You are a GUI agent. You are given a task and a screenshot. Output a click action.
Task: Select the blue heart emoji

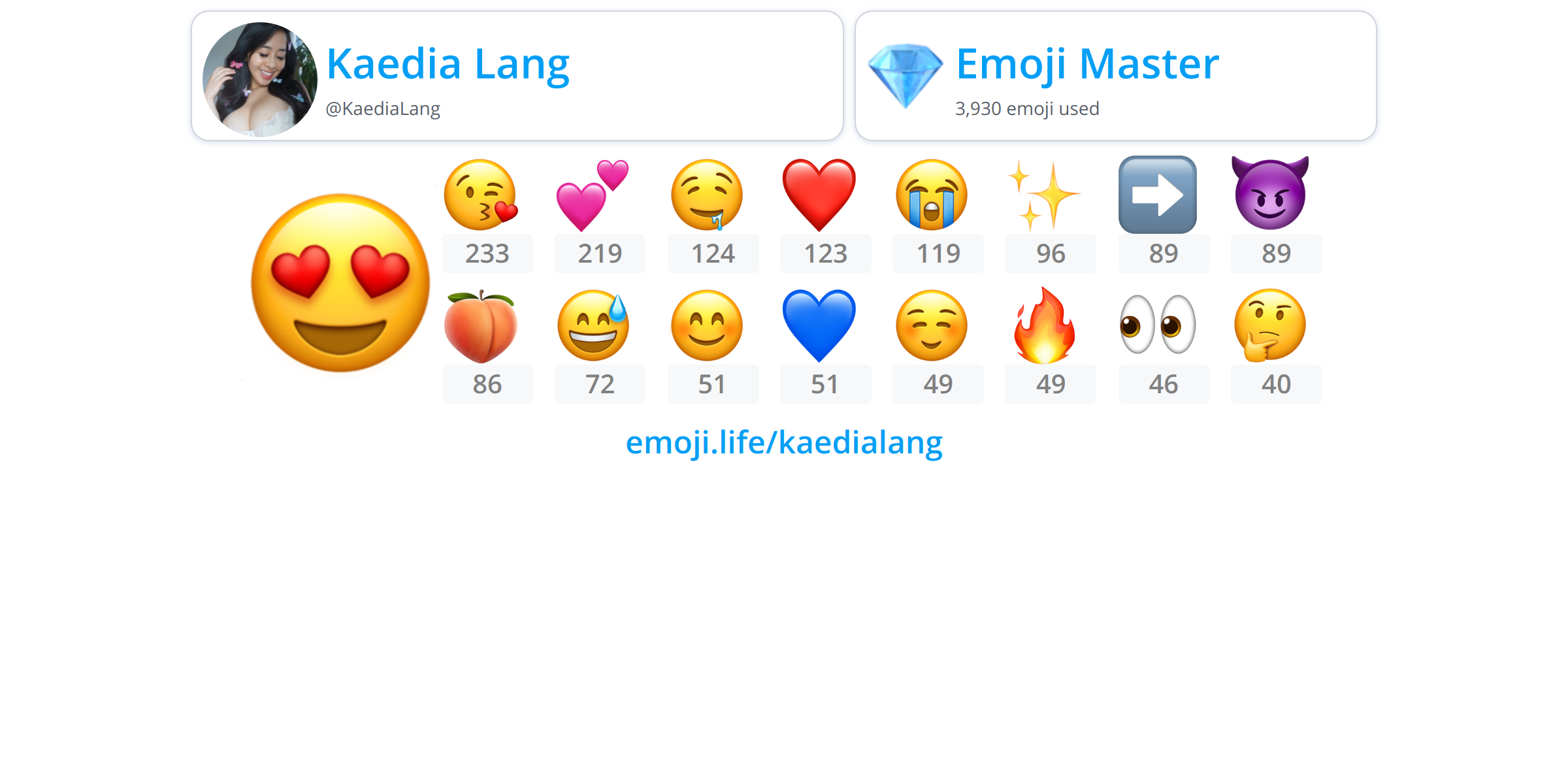(x=819, y=325)
